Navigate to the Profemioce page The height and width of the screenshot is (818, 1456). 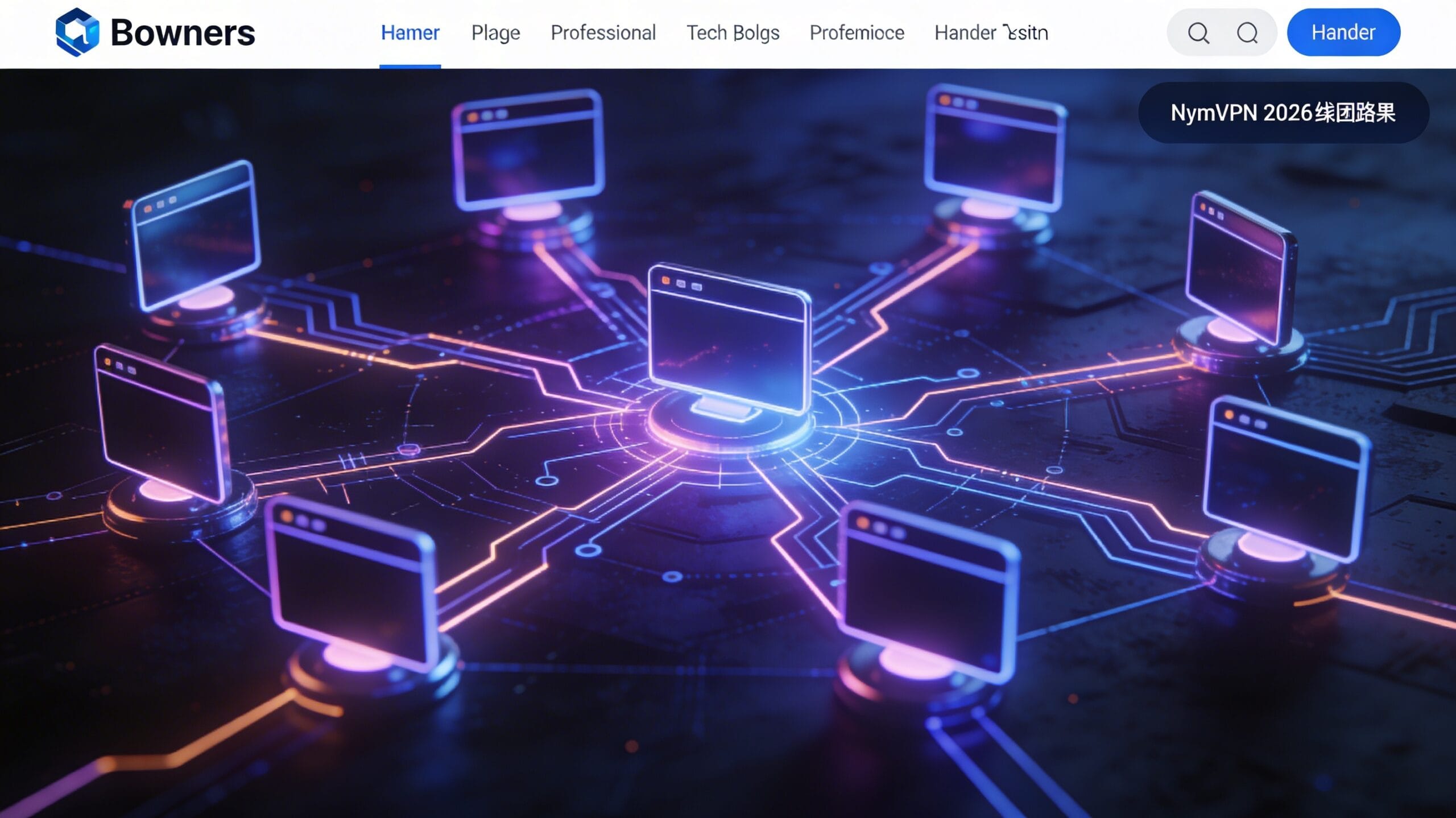[857, 33]
